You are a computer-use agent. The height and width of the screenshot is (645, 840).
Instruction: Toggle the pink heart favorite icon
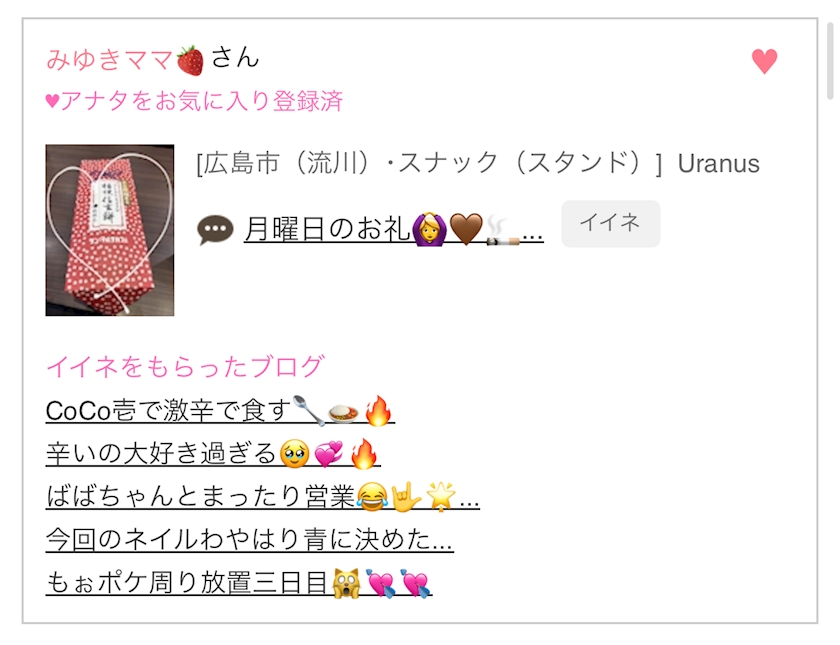tap(764, 61)
